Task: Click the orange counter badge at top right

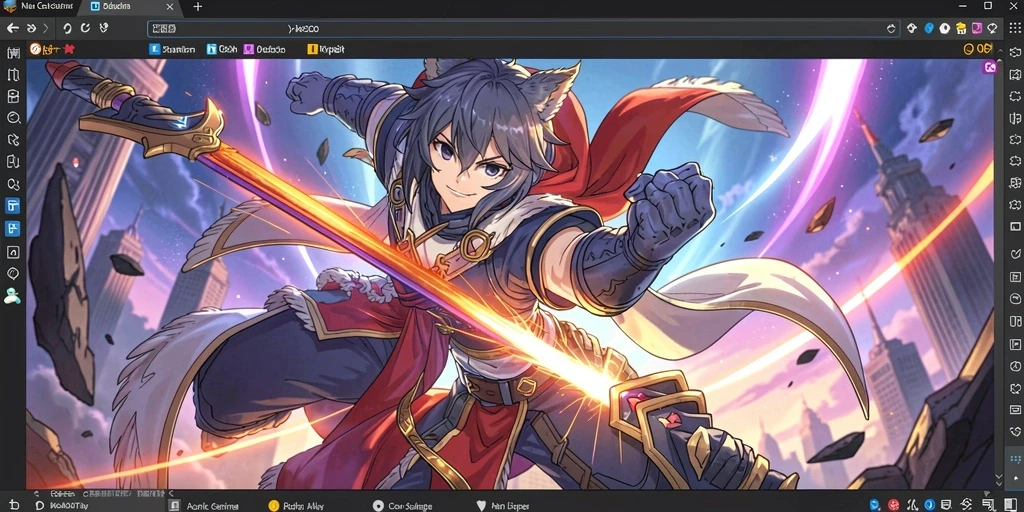Action: pos(977,49)
